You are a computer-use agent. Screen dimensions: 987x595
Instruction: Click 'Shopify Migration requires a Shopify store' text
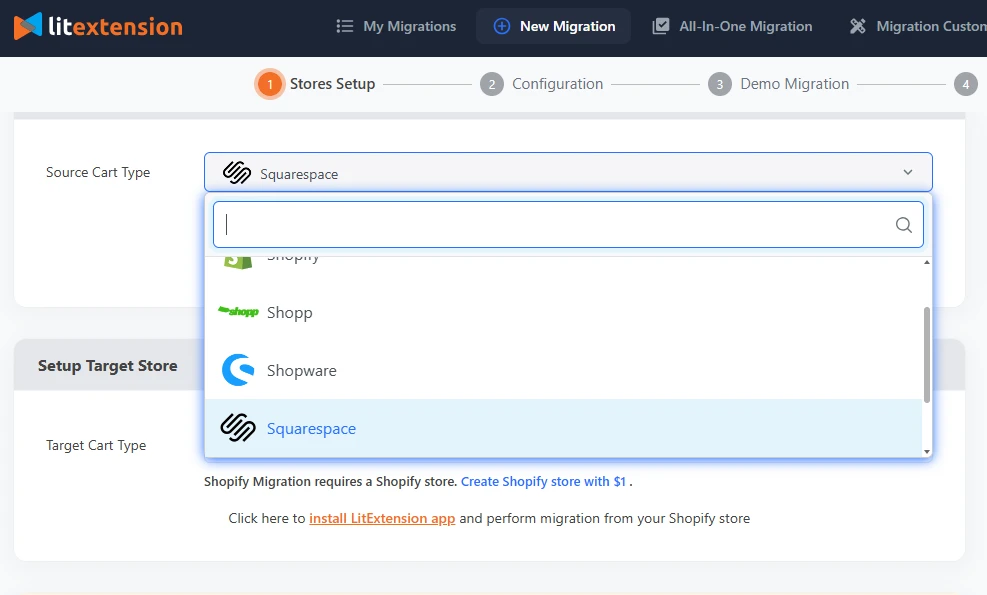[330, 482]
